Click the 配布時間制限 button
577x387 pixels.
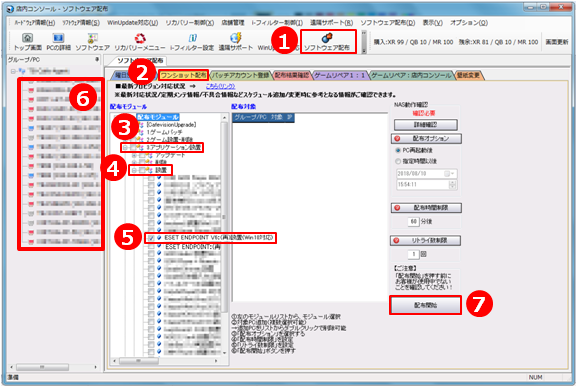(426, 208)
